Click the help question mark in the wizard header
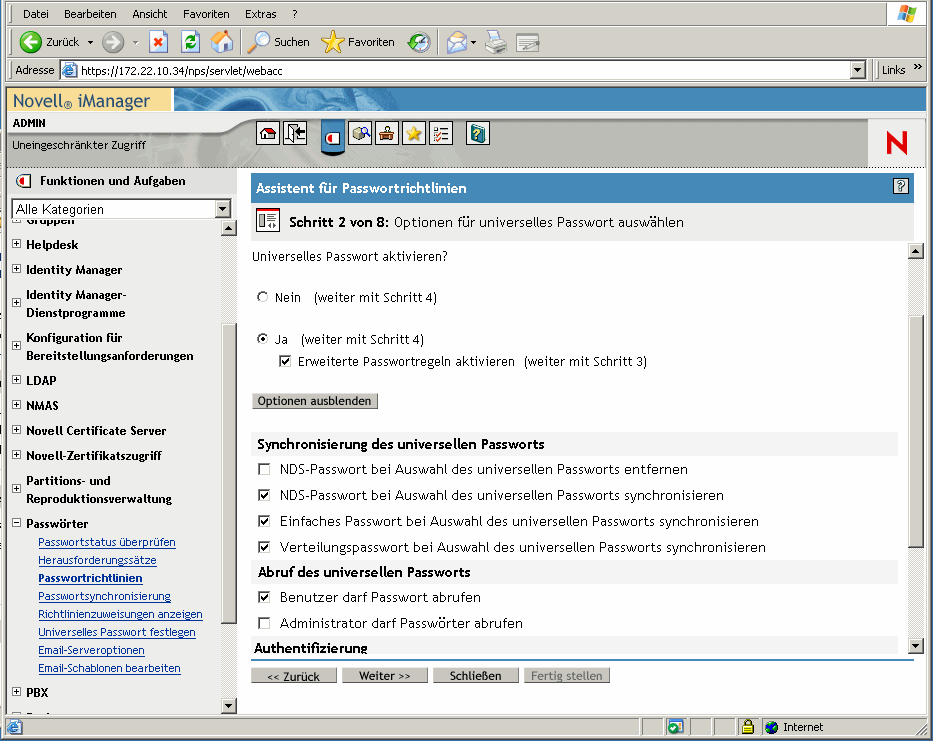933x741 pixels. click(901, 186)
